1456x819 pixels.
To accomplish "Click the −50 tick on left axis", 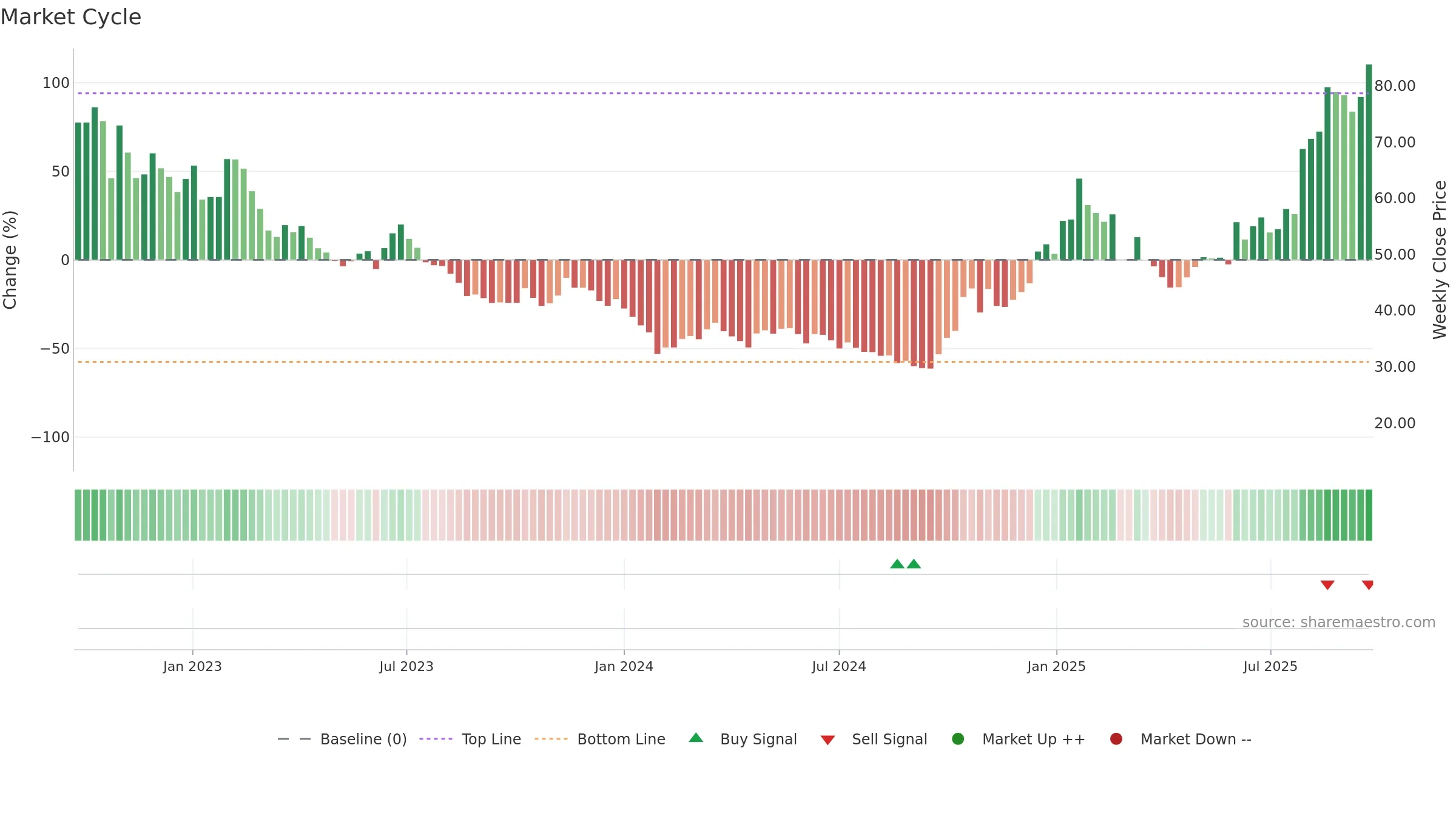I will [55, 349].
